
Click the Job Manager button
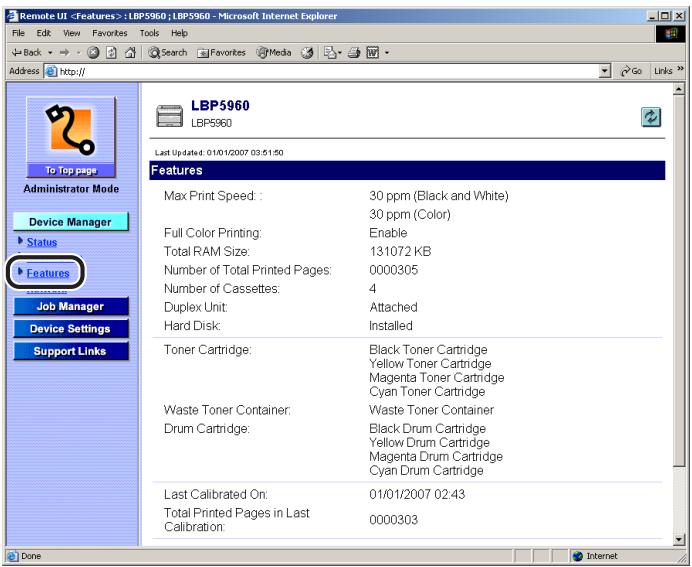[x=71, y=306]
